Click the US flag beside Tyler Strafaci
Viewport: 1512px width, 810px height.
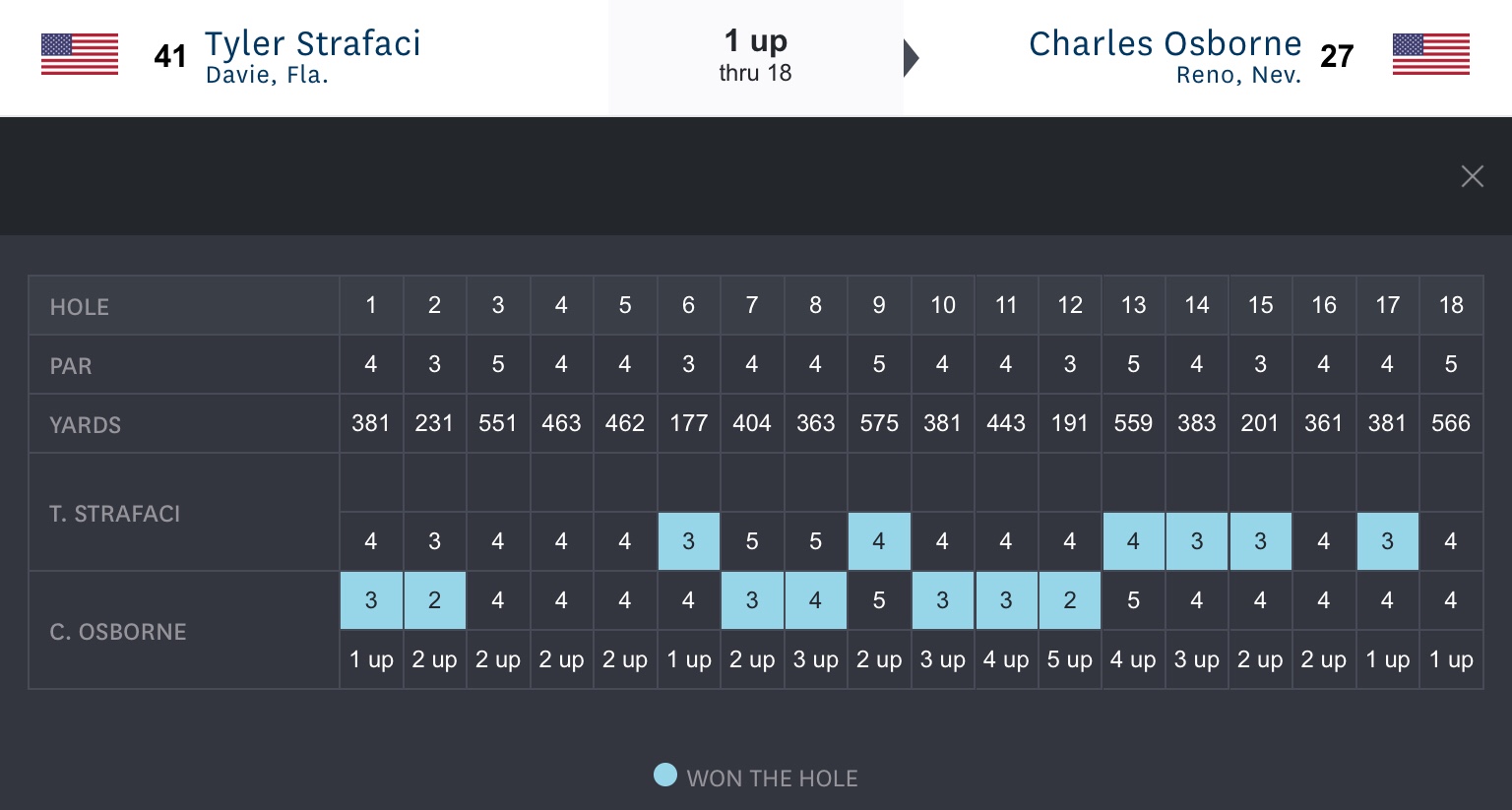point(80,55)
